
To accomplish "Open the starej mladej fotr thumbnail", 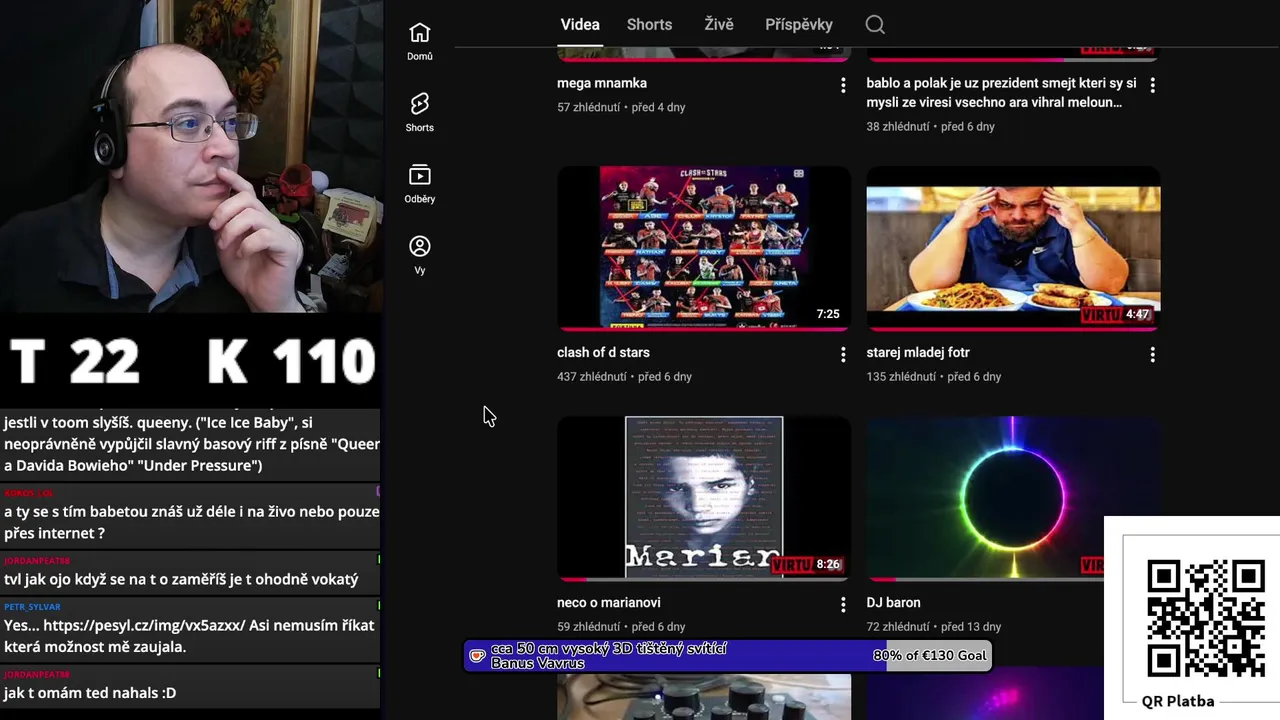I will pyautogui.click(x=1013, y=248).
